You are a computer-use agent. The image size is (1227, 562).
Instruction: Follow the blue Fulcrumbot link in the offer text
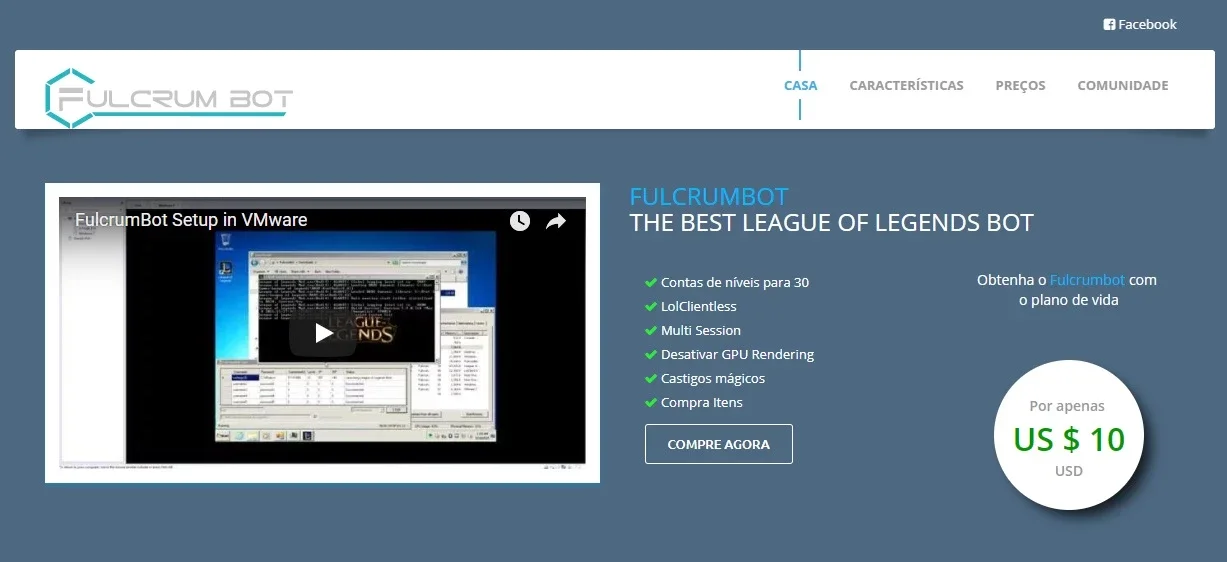(1087, 280)
